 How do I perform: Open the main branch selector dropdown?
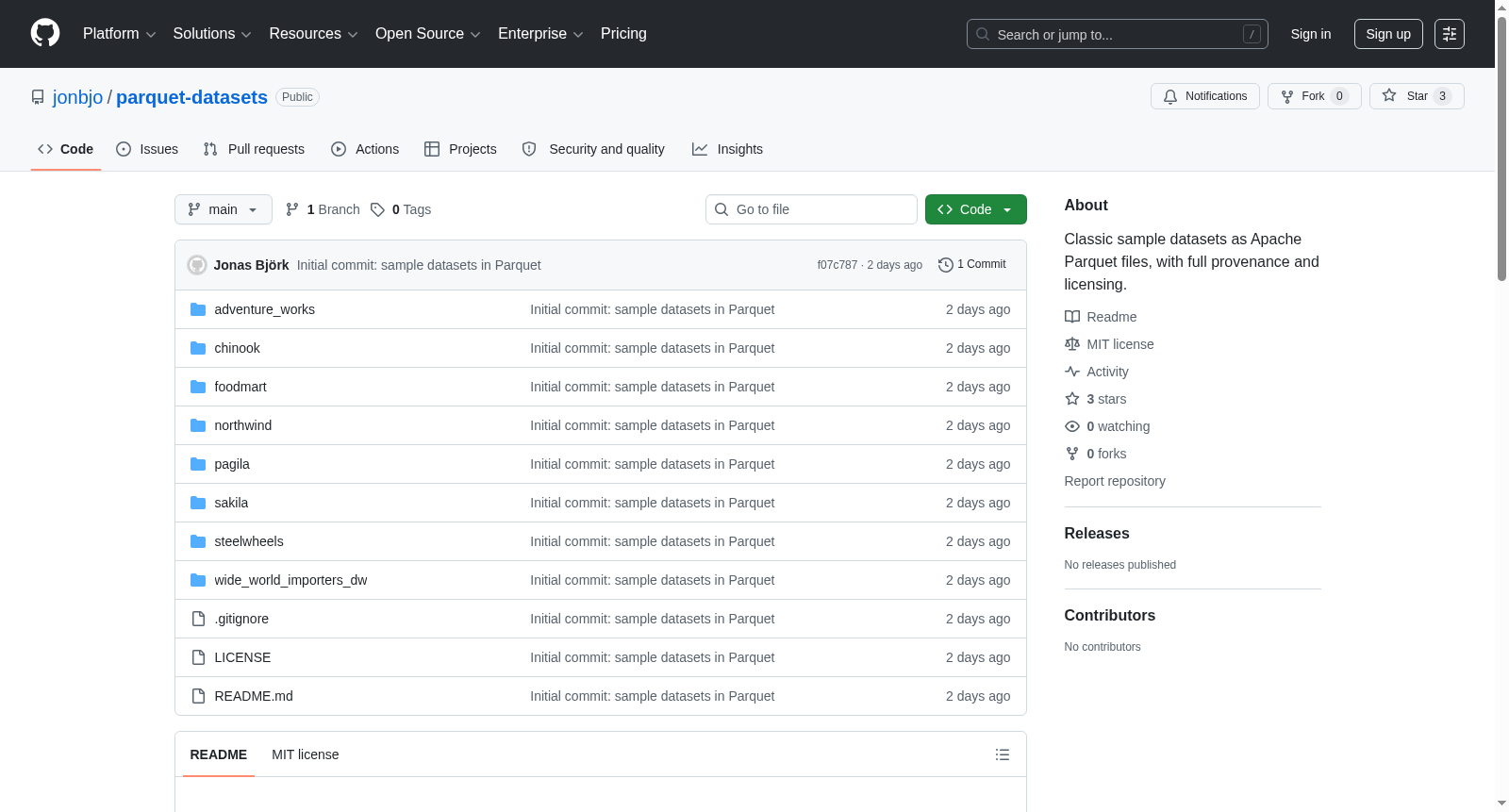tap(224, 209)
